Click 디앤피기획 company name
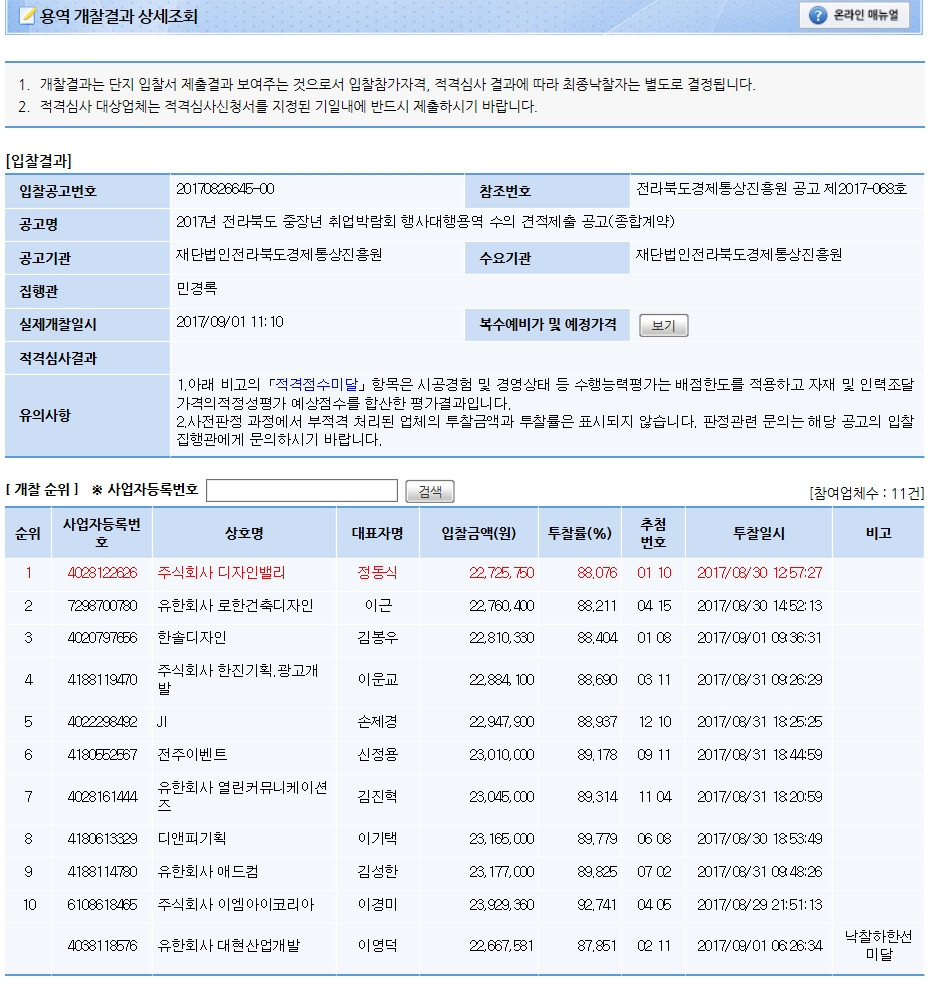The width and height of the screenshot is (941, 990). pos(192,838)
